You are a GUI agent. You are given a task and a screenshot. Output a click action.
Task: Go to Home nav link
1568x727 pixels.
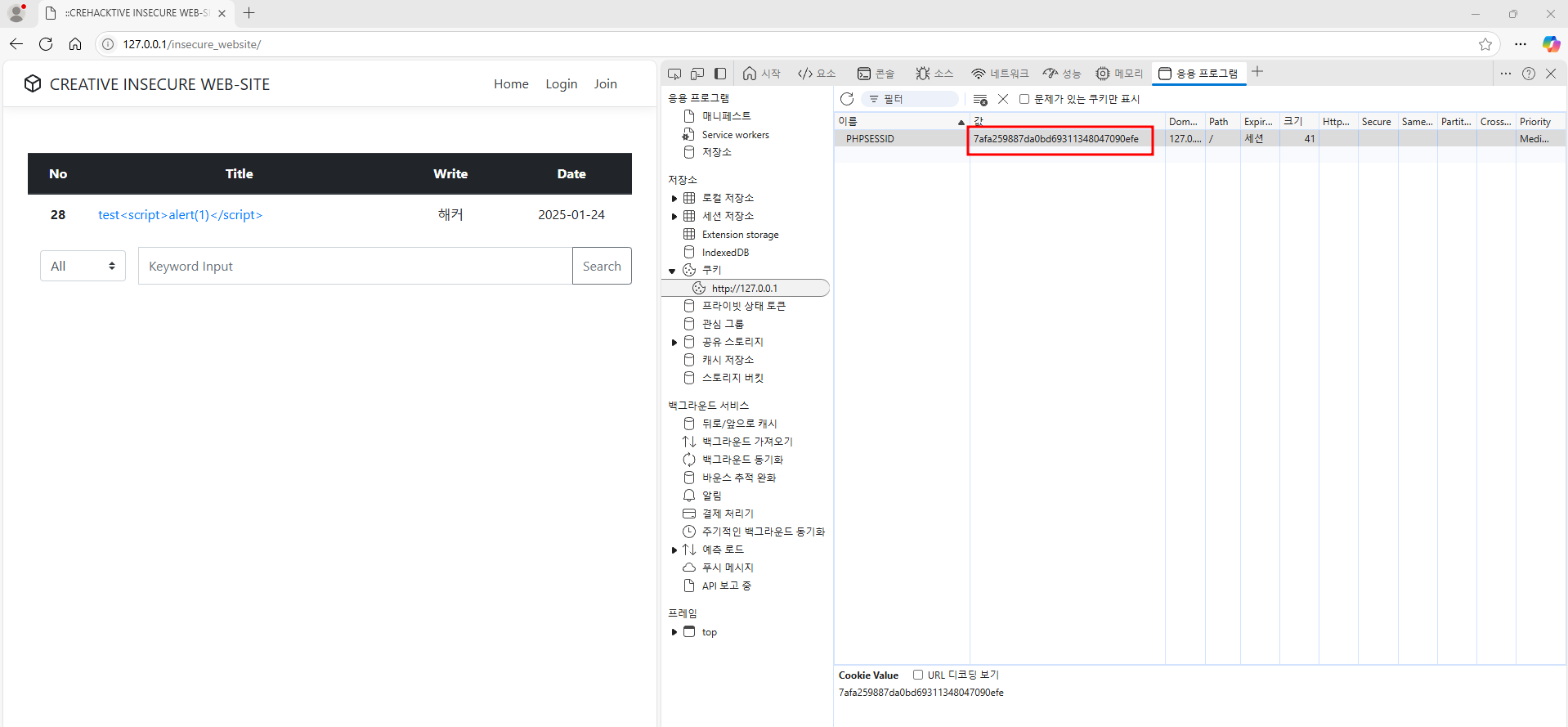[x=511, y=83]
